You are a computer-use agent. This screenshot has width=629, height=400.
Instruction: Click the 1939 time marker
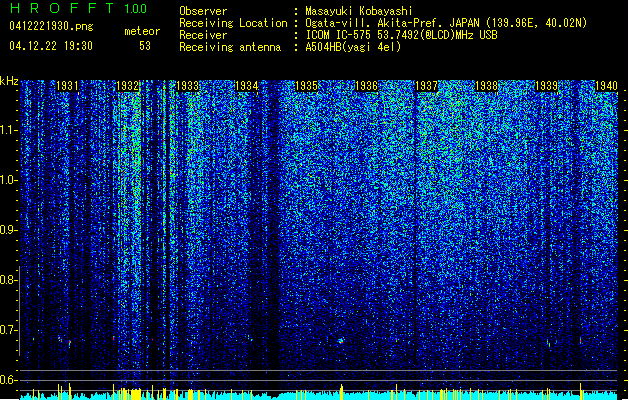tap(546, 86)
